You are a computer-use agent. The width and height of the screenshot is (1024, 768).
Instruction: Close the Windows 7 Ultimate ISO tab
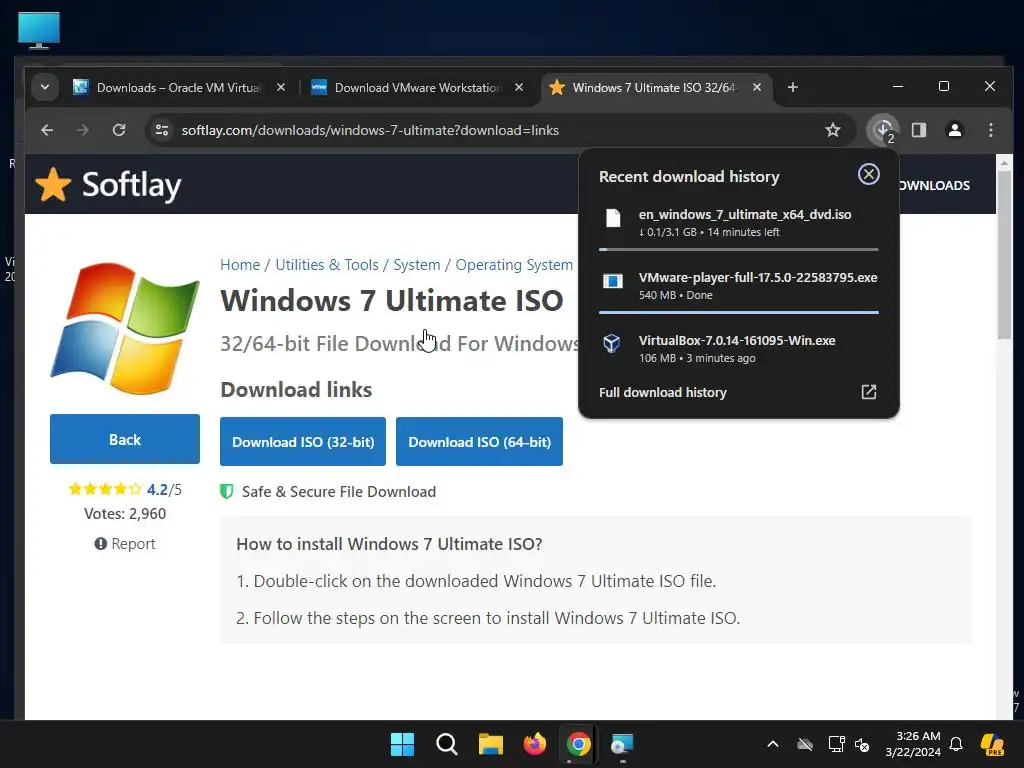tap(757, 87)
